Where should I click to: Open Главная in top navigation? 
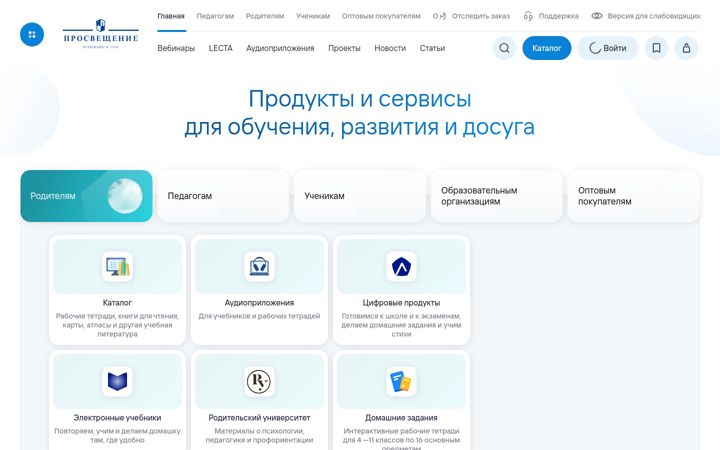171,16
